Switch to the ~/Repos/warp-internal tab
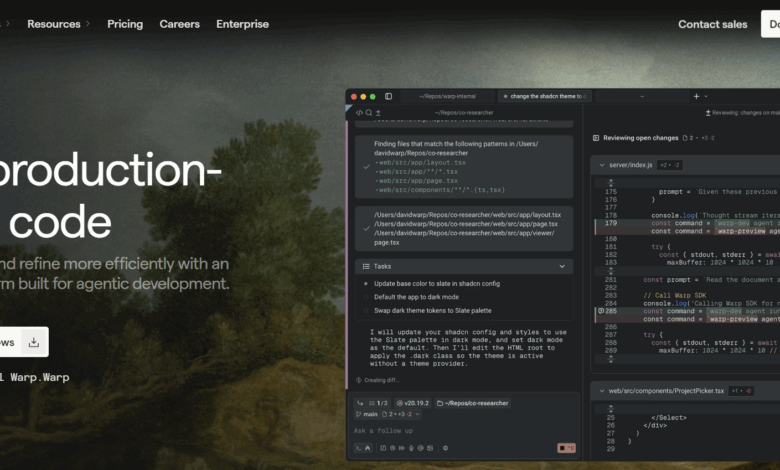This screenshot has height=470, width=780. [449, 96]
